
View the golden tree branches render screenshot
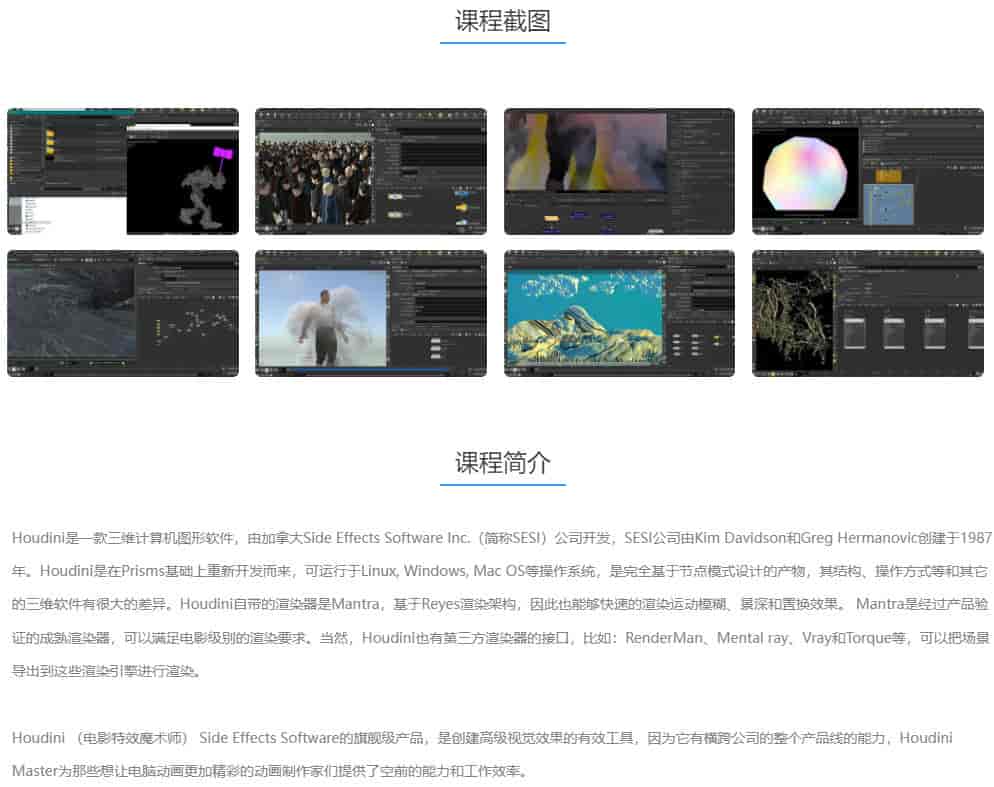(x=866, y=313)
